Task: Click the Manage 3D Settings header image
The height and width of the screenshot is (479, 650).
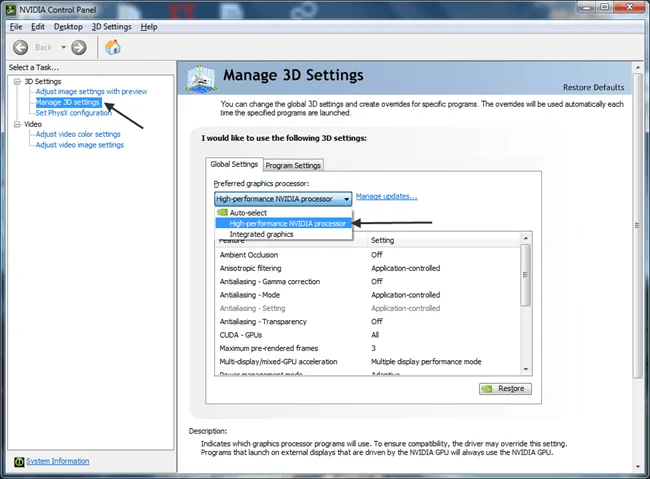Action: (x=201, y=78)
